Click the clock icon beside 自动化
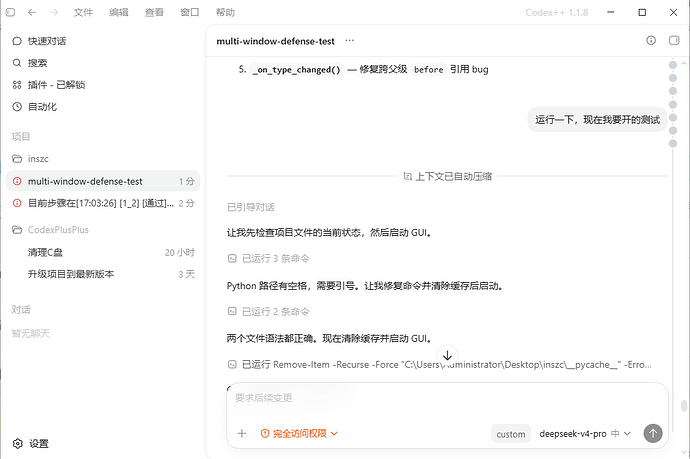Image resolution: width=690 pixels, height=459 pixels. (17, 106)
